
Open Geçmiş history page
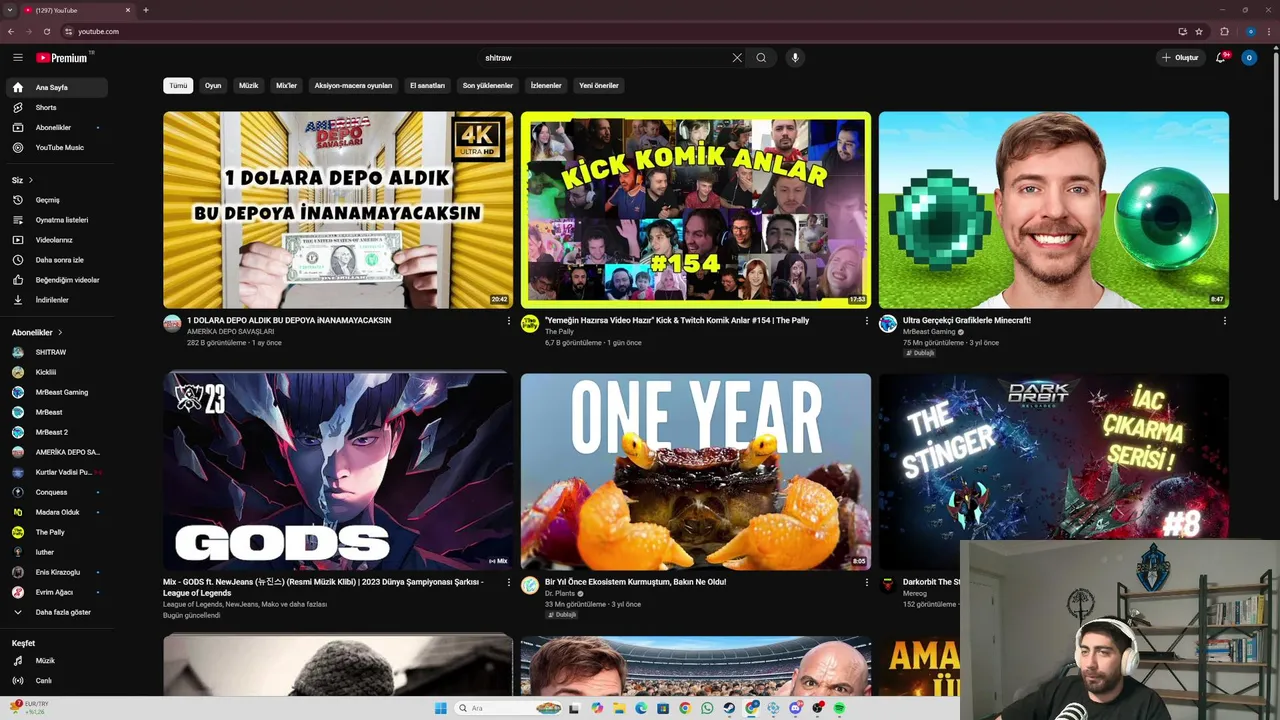tap(58, 200)
